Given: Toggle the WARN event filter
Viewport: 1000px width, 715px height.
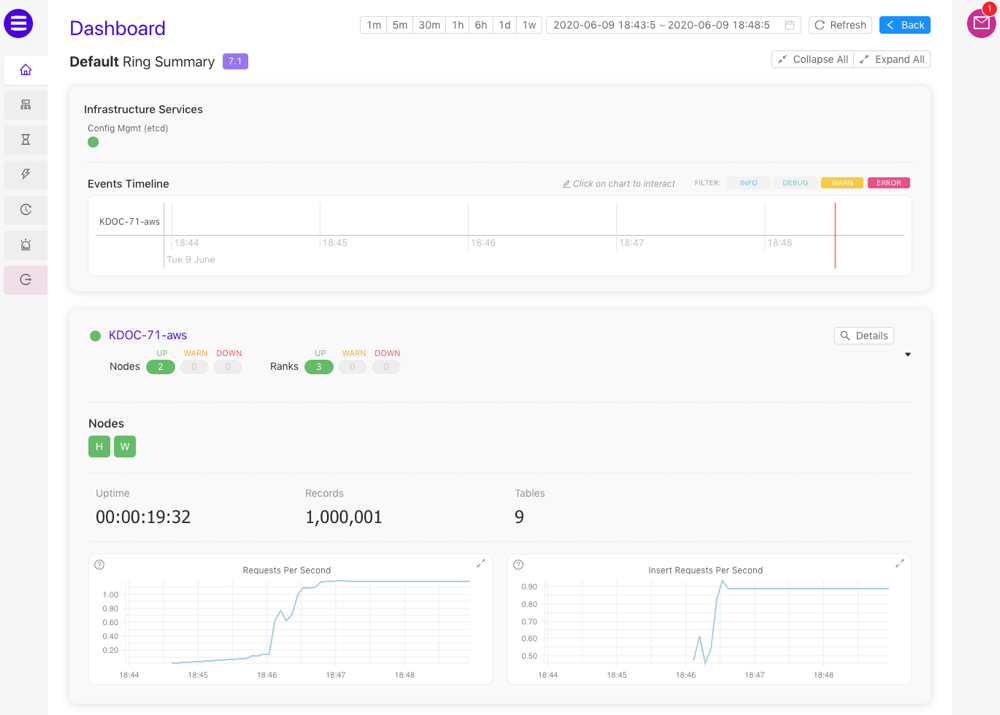Looking at the screenshot, I should click(841, 182).
